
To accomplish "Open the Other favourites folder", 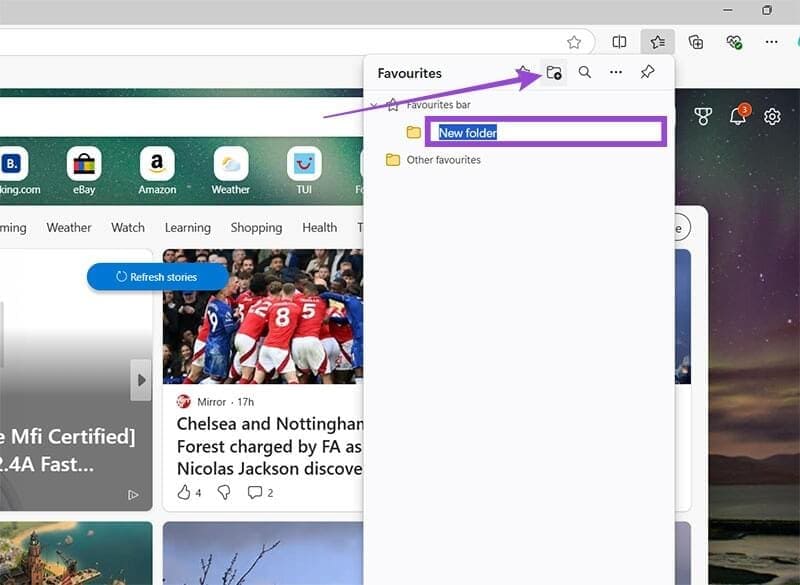I will pos(443,160).
